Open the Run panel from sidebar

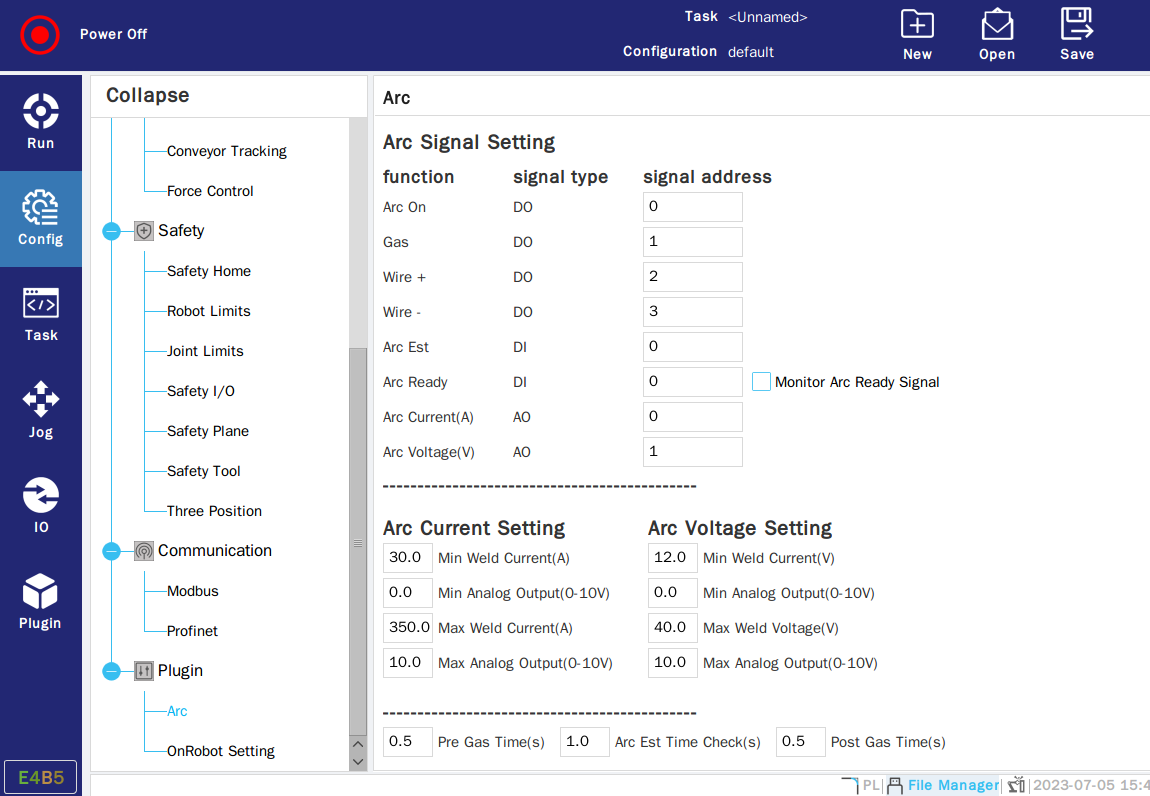tap(41, 121)
